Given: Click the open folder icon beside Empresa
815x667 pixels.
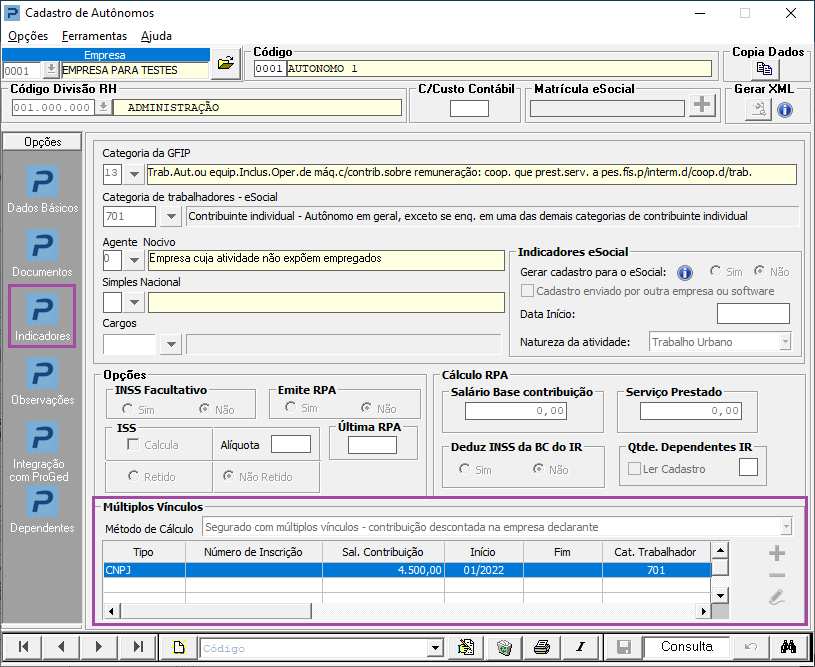Looking at the screenshot, I should pyautogui.click(x=226, y=63).
